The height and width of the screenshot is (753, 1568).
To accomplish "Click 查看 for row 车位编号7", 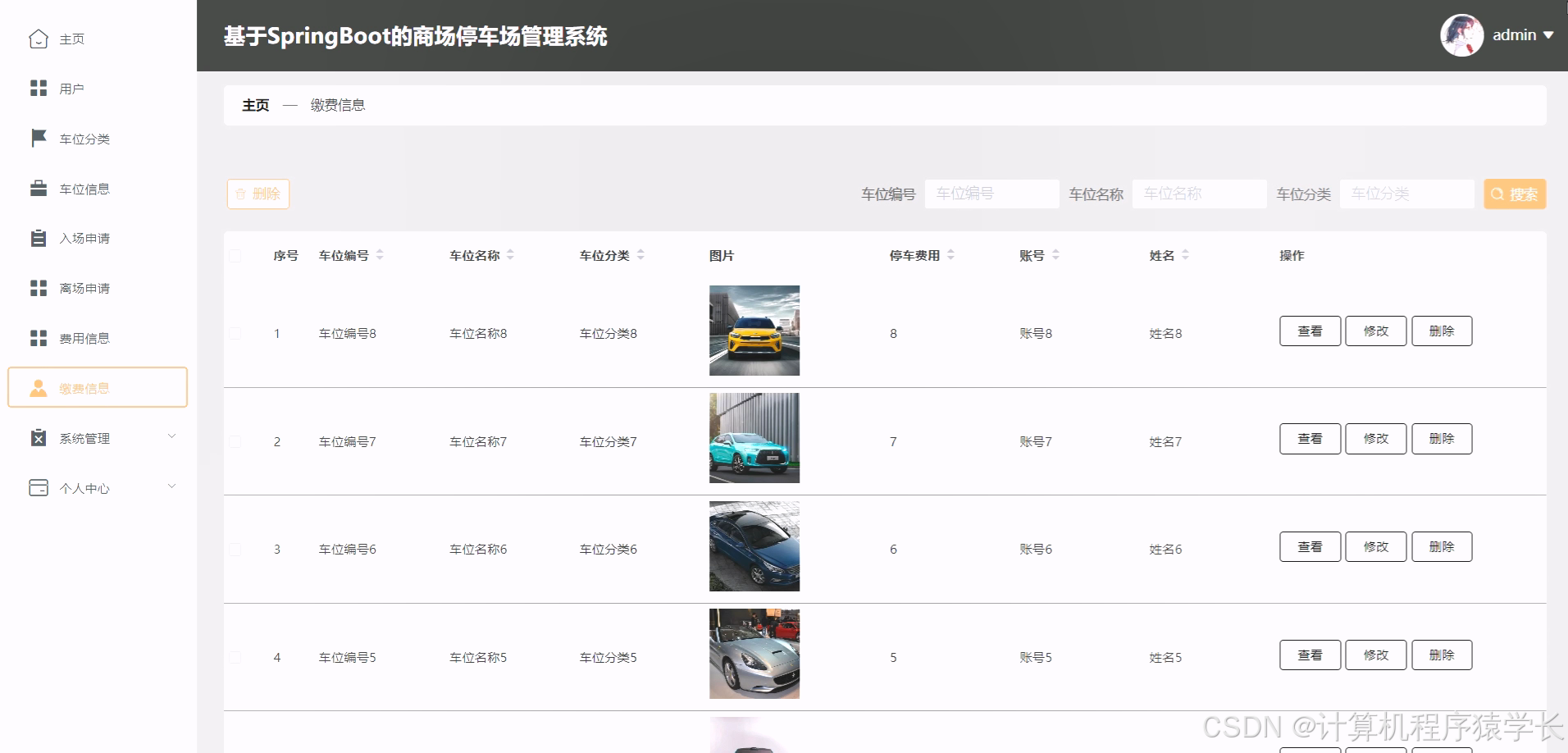I will [x=1310, y=438].
